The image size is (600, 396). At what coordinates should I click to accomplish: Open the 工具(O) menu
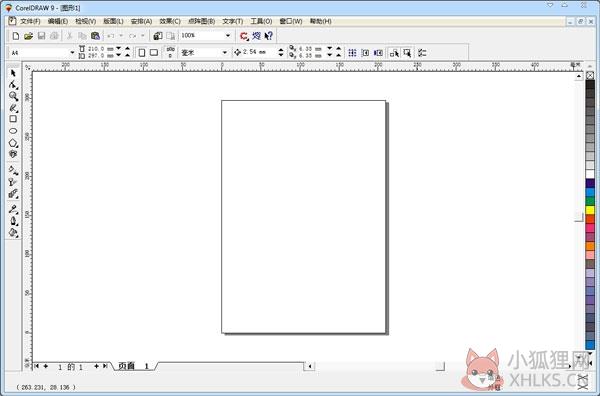click(x=261, y=21)
